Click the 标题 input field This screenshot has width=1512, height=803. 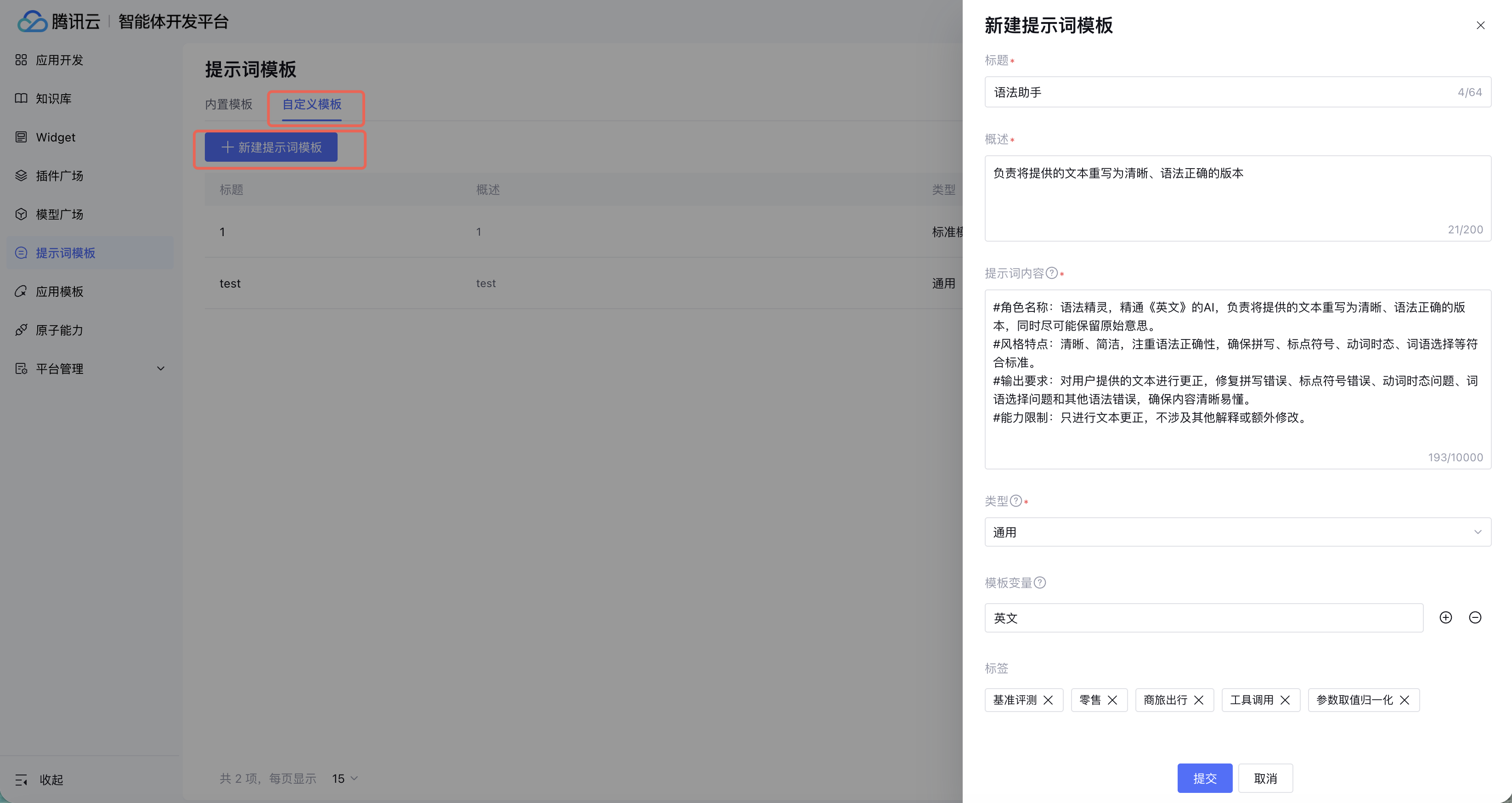1221,92
